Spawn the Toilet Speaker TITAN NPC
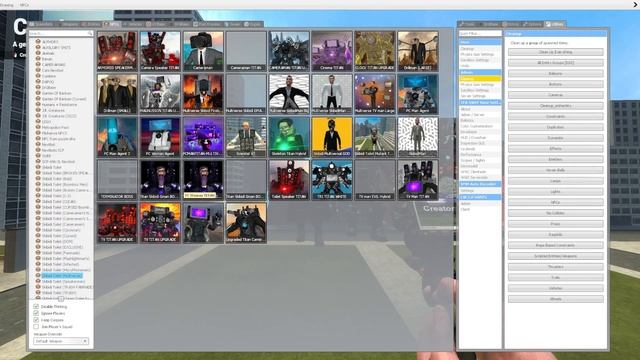 [x=289, y=180]
